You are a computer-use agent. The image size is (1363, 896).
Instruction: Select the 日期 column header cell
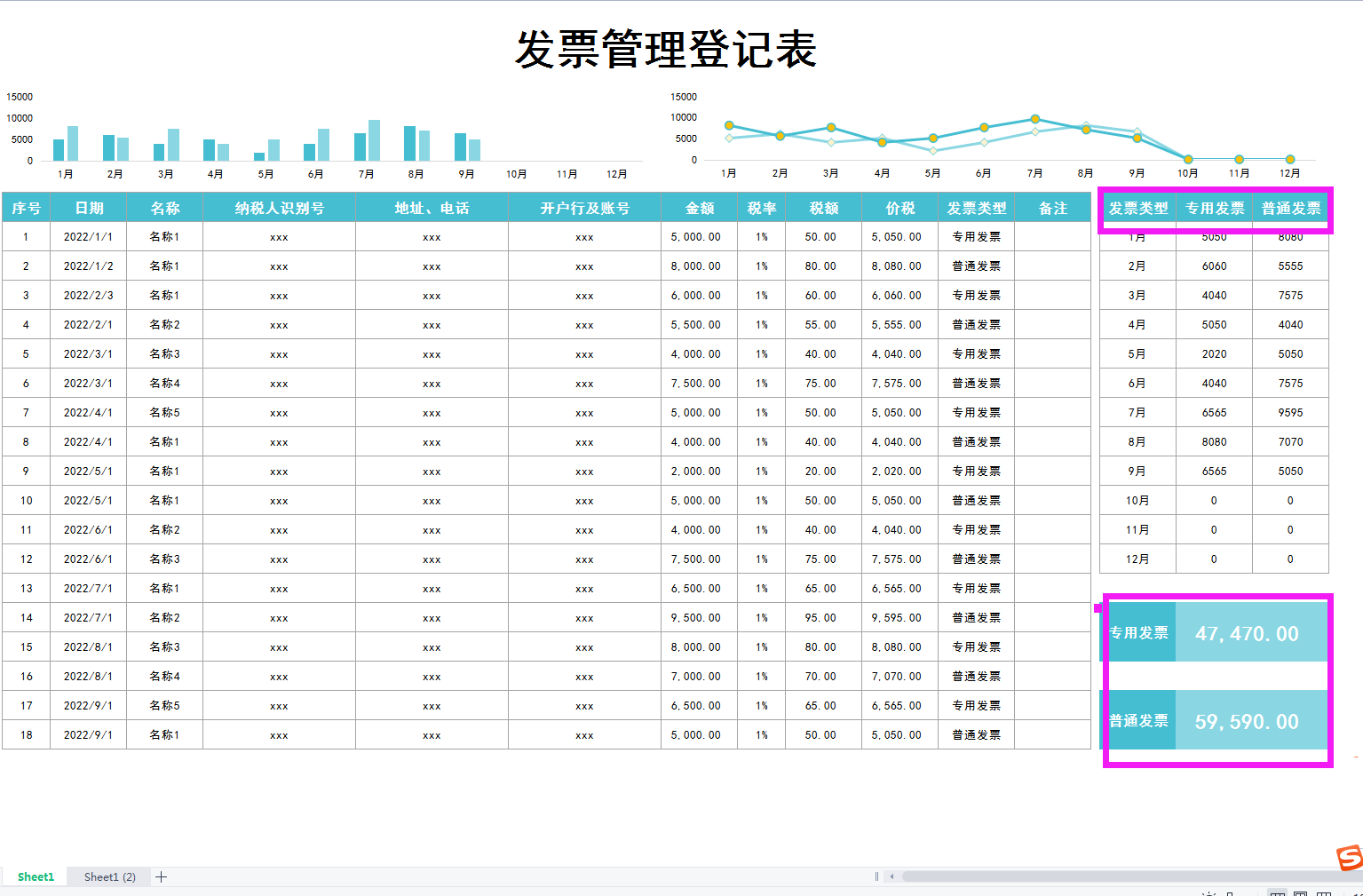tap(89, 208)
